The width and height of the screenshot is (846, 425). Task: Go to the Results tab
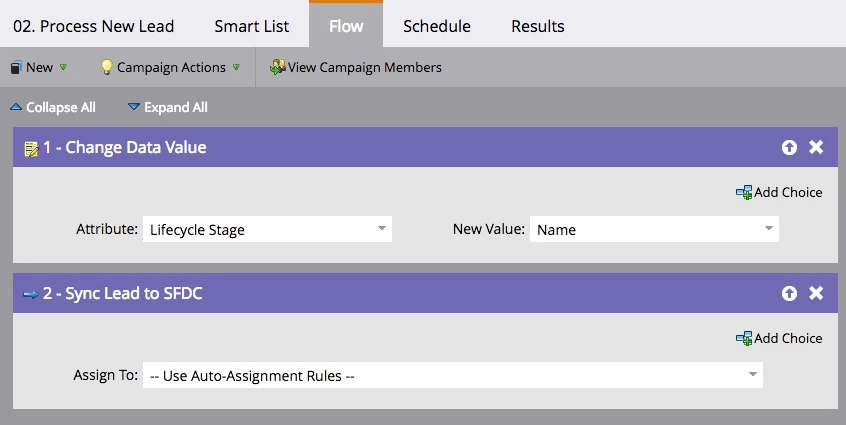pos(537,26)
